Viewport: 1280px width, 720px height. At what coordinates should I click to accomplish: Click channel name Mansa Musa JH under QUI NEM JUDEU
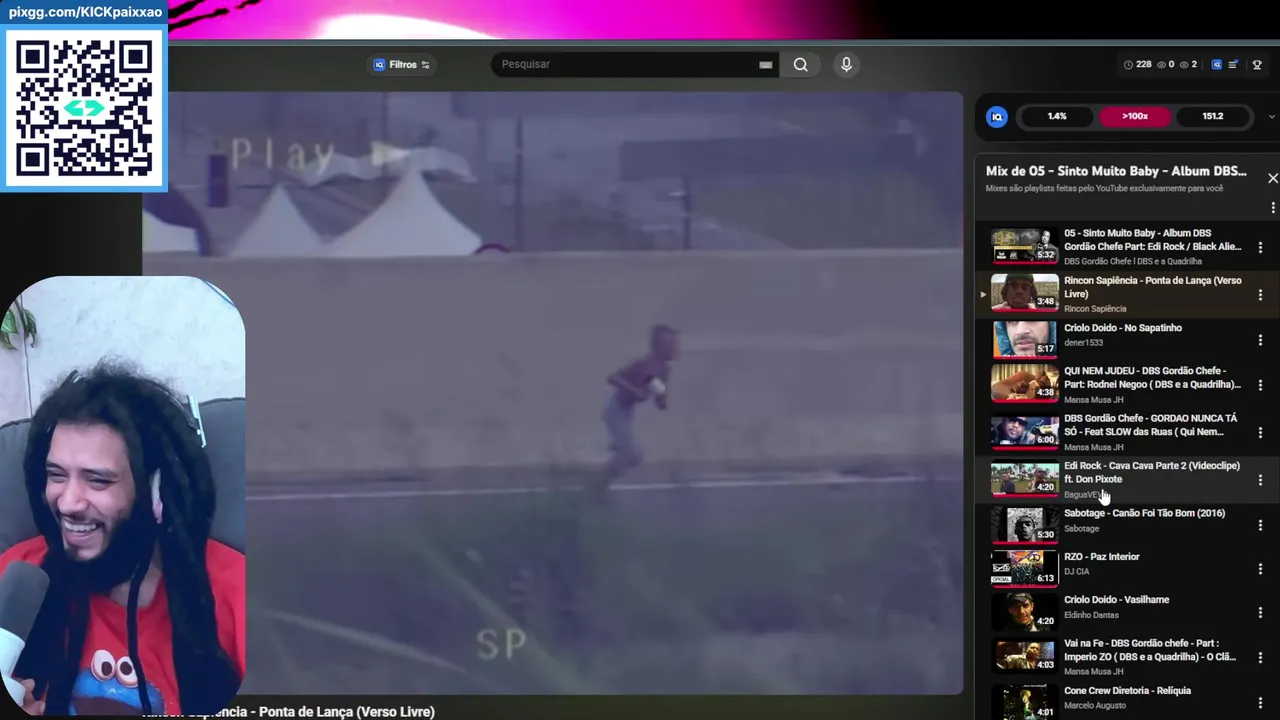(1094, 400)
